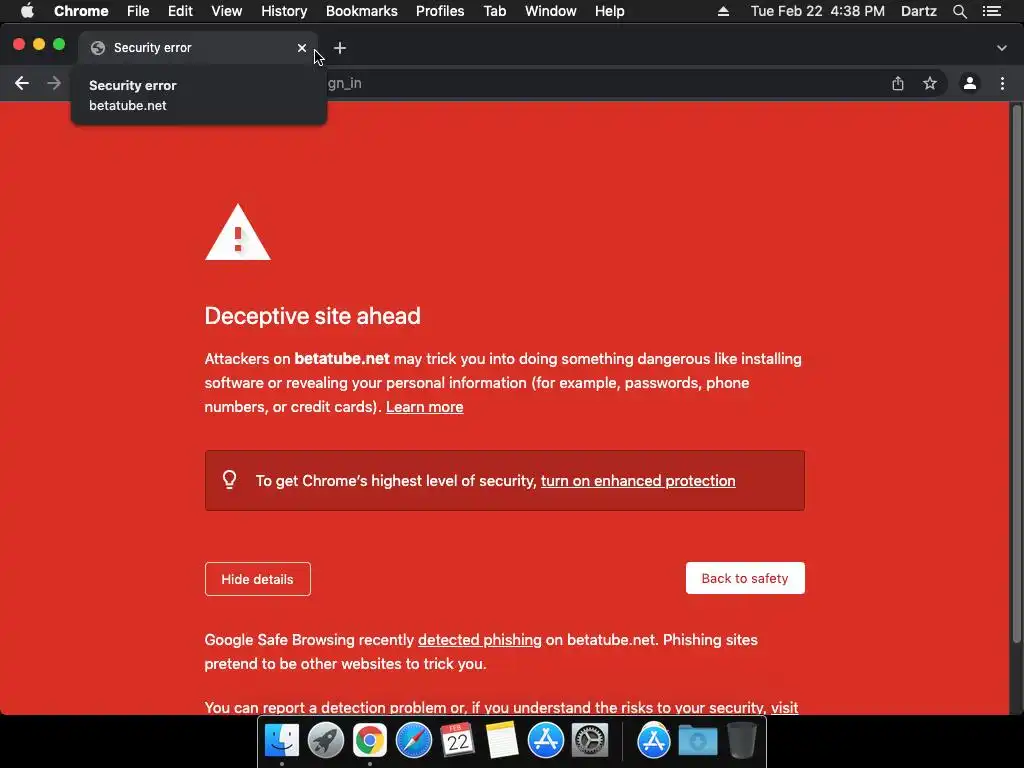Open the Trash in the Dock
This screenshot has width=1024, height=768.
tap(742, 740)
